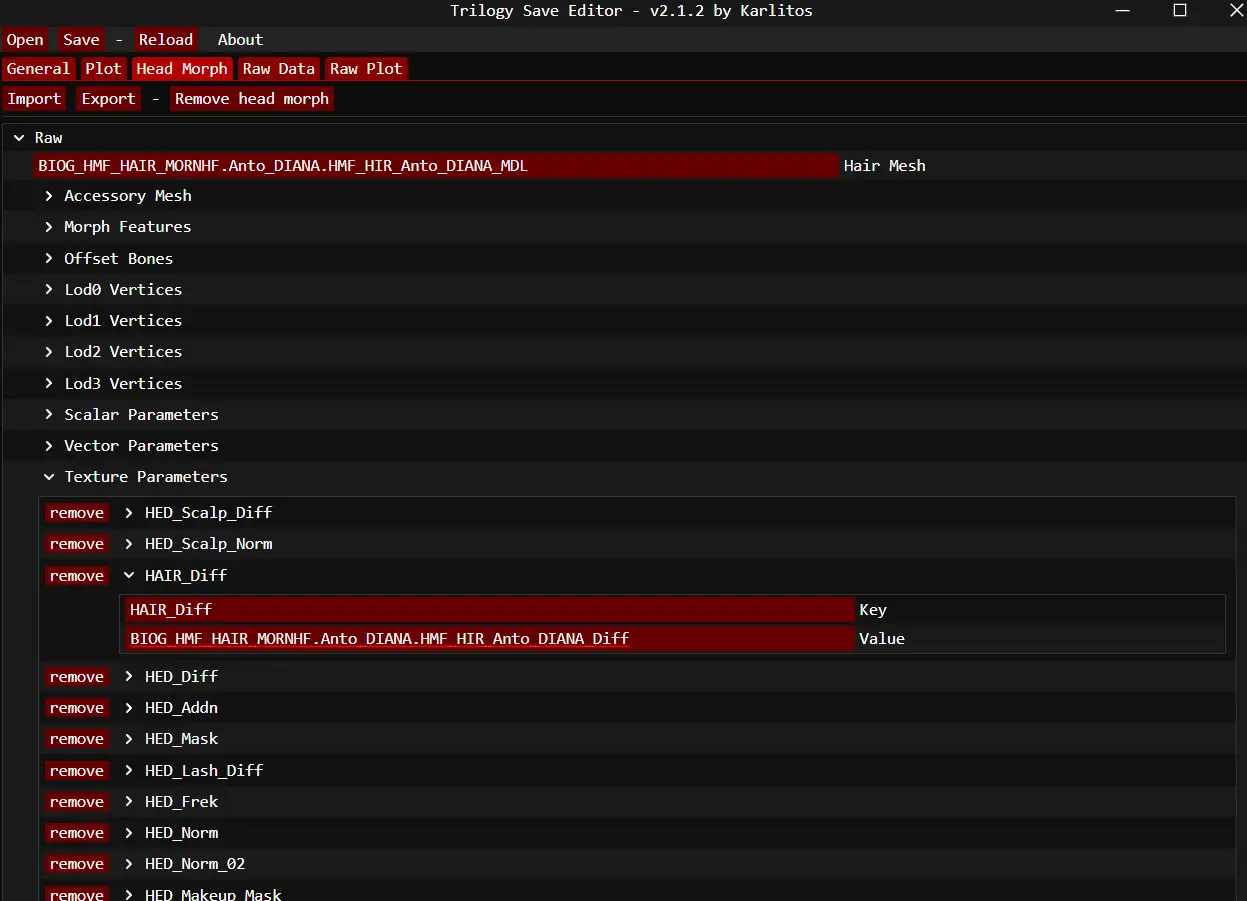Expand Offset Bones node
Viewport: 1247px width, 901px height.
pos(49,258)
